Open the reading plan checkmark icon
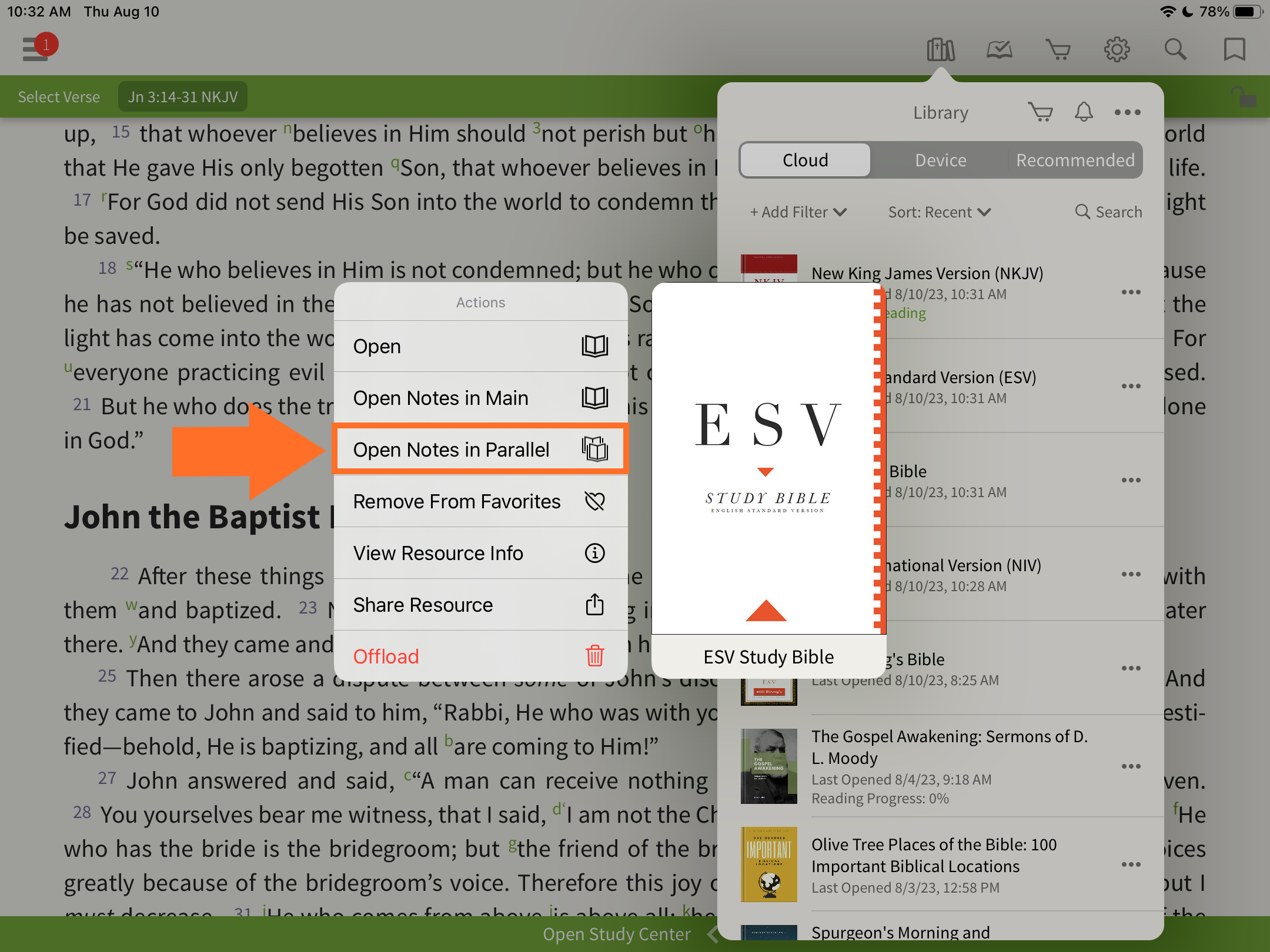Image resolution: width=1270 pixels, height=952 pixels. tap(1000, 49)
